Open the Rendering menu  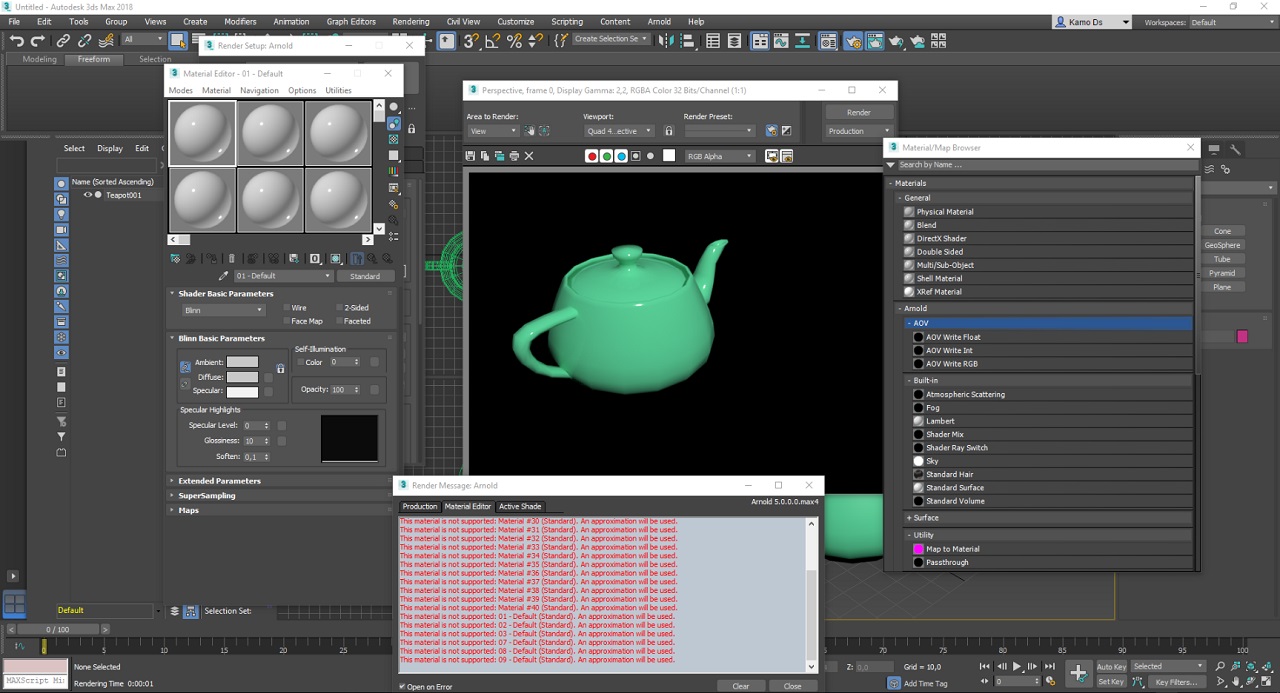tap(410, 21)
